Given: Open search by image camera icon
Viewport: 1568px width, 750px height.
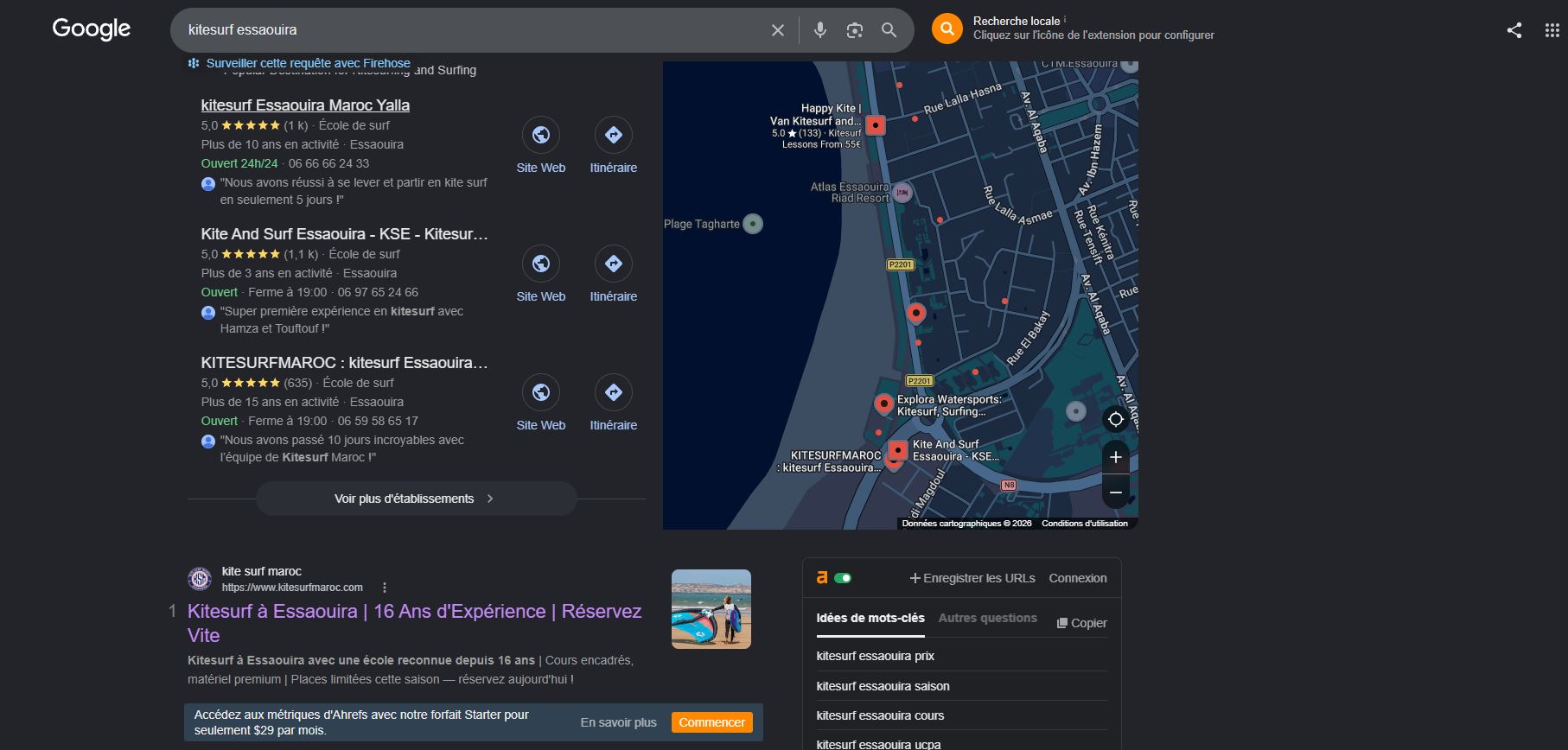Looking at the screenshot, I should [x=855, y=30].
